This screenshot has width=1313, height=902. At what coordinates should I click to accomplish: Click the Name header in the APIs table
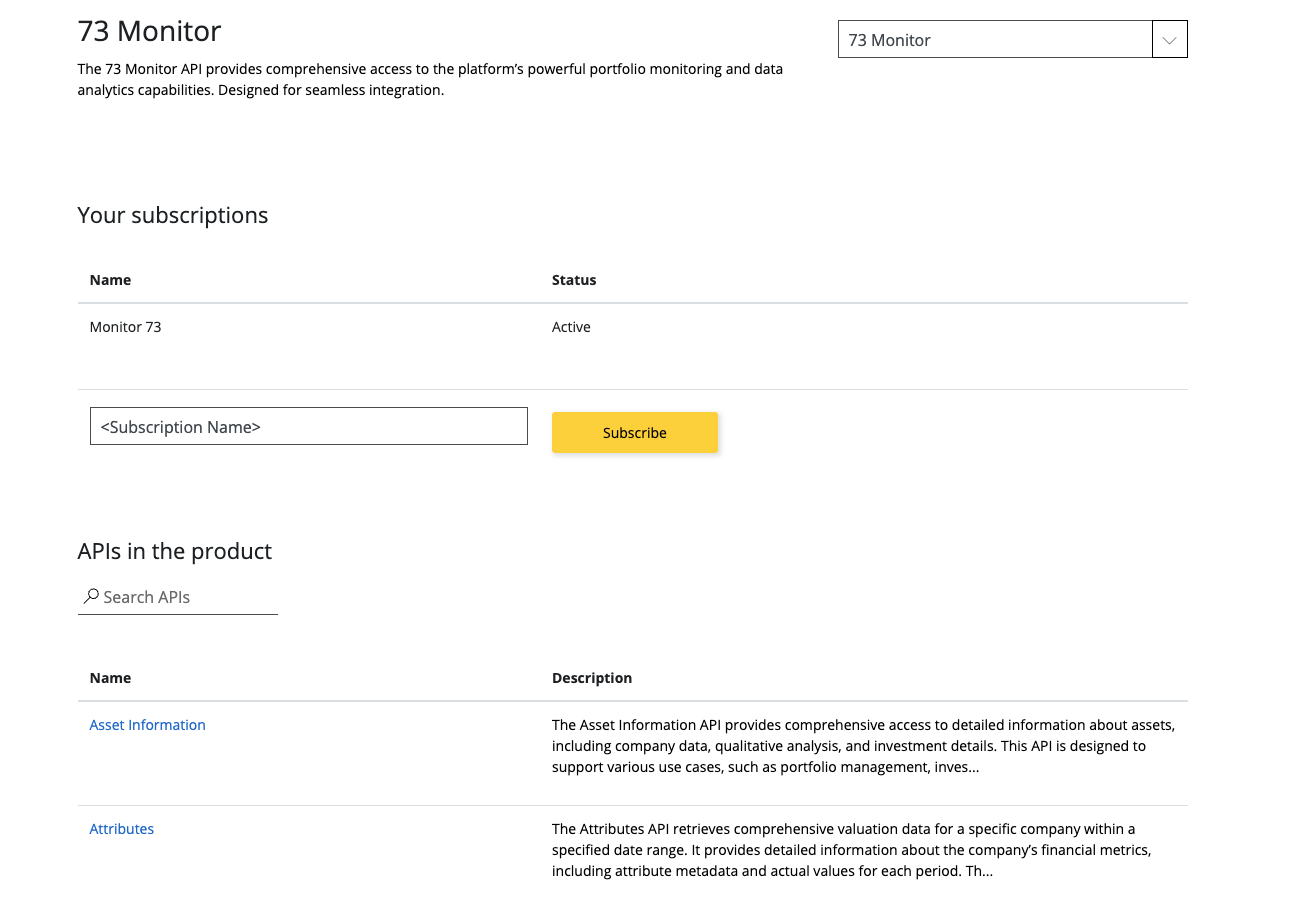pos(110,678)
